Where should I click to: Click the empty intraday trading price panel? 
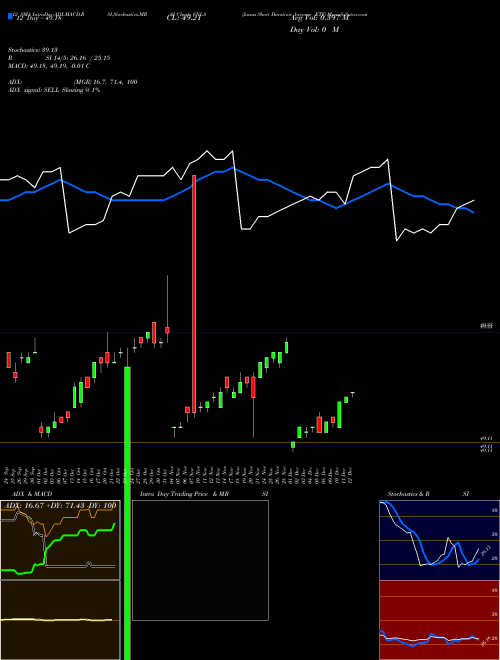tap(200, 560)
